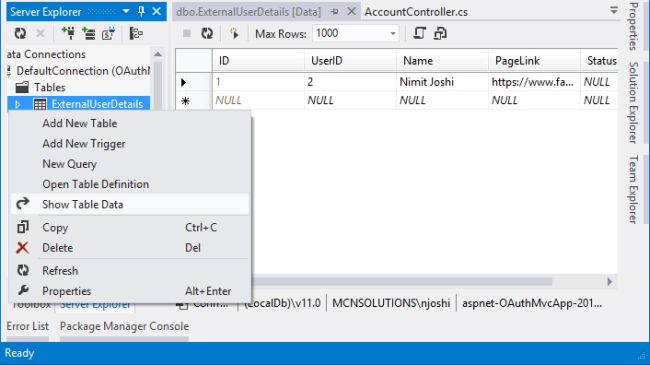Open the Solution Explorer side tab
The height and width of the screenshot is (365, 650).
pyautogui.click(x=633, y=102)
